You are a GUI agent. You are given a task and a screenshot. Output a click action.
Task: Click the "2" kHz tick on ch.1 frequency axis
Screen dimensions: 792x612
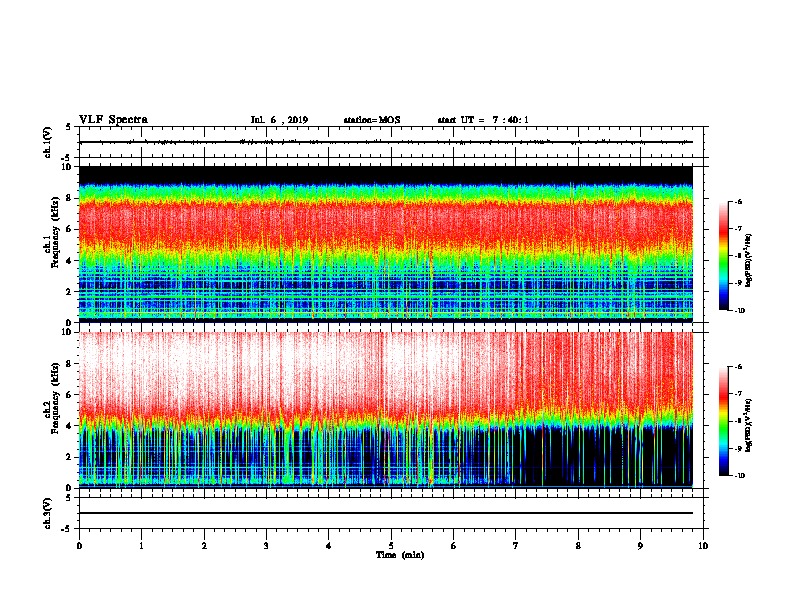coord(69,292)
